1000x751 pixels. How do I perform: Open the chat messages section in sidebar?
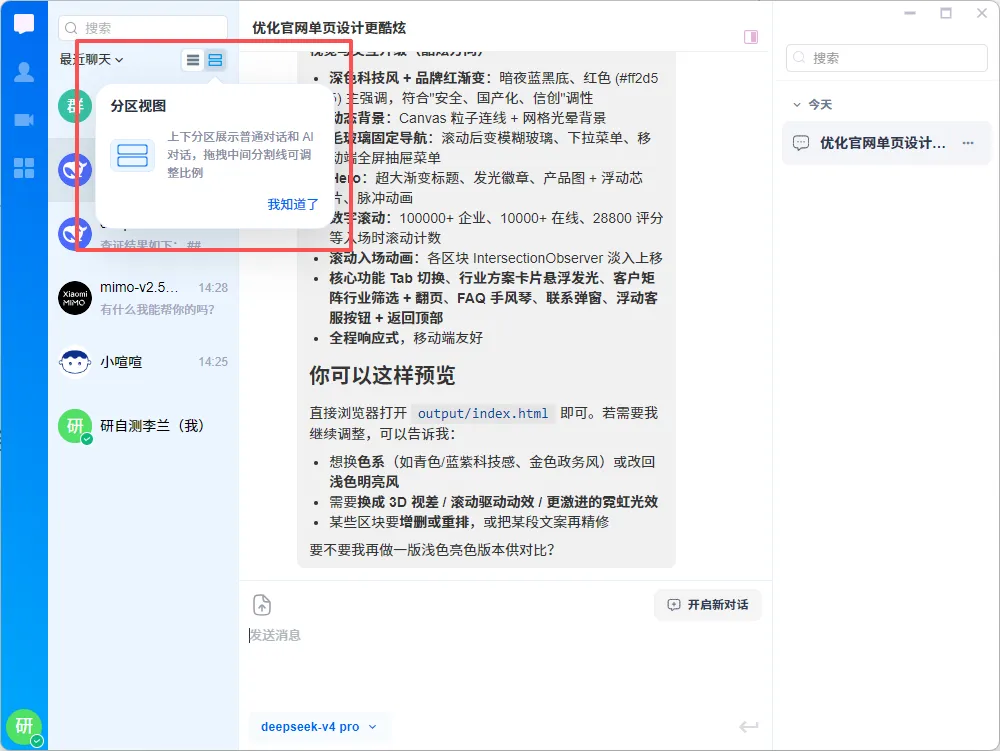24,24
